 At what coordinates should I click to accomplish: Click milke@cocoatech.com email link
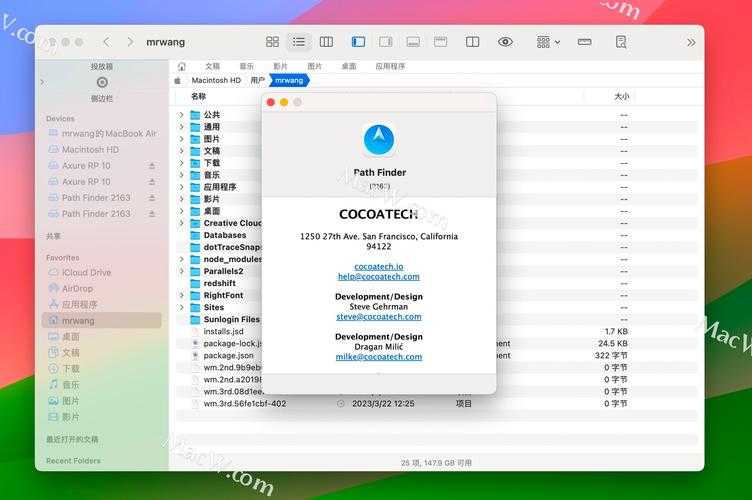pos(379,357)
